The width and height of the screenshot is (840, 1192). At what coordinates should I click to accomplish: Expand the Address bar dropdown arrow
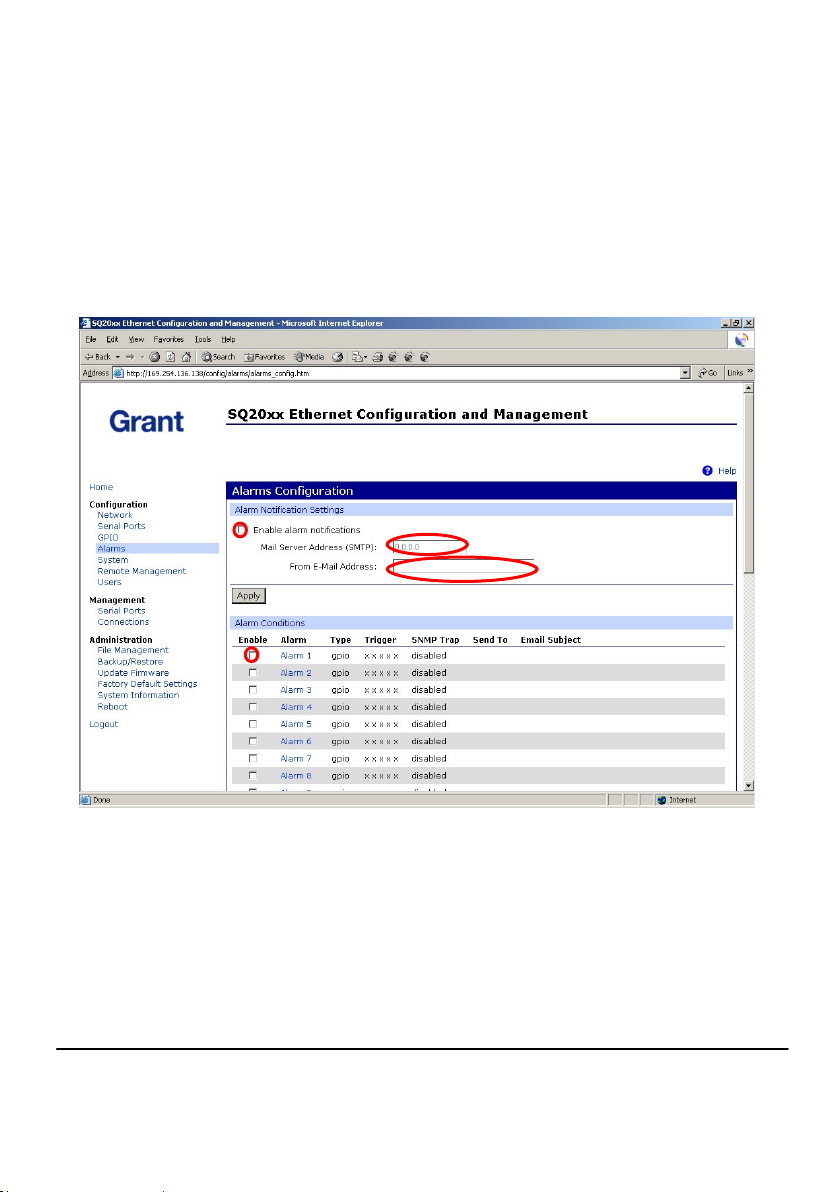(685, 372)
